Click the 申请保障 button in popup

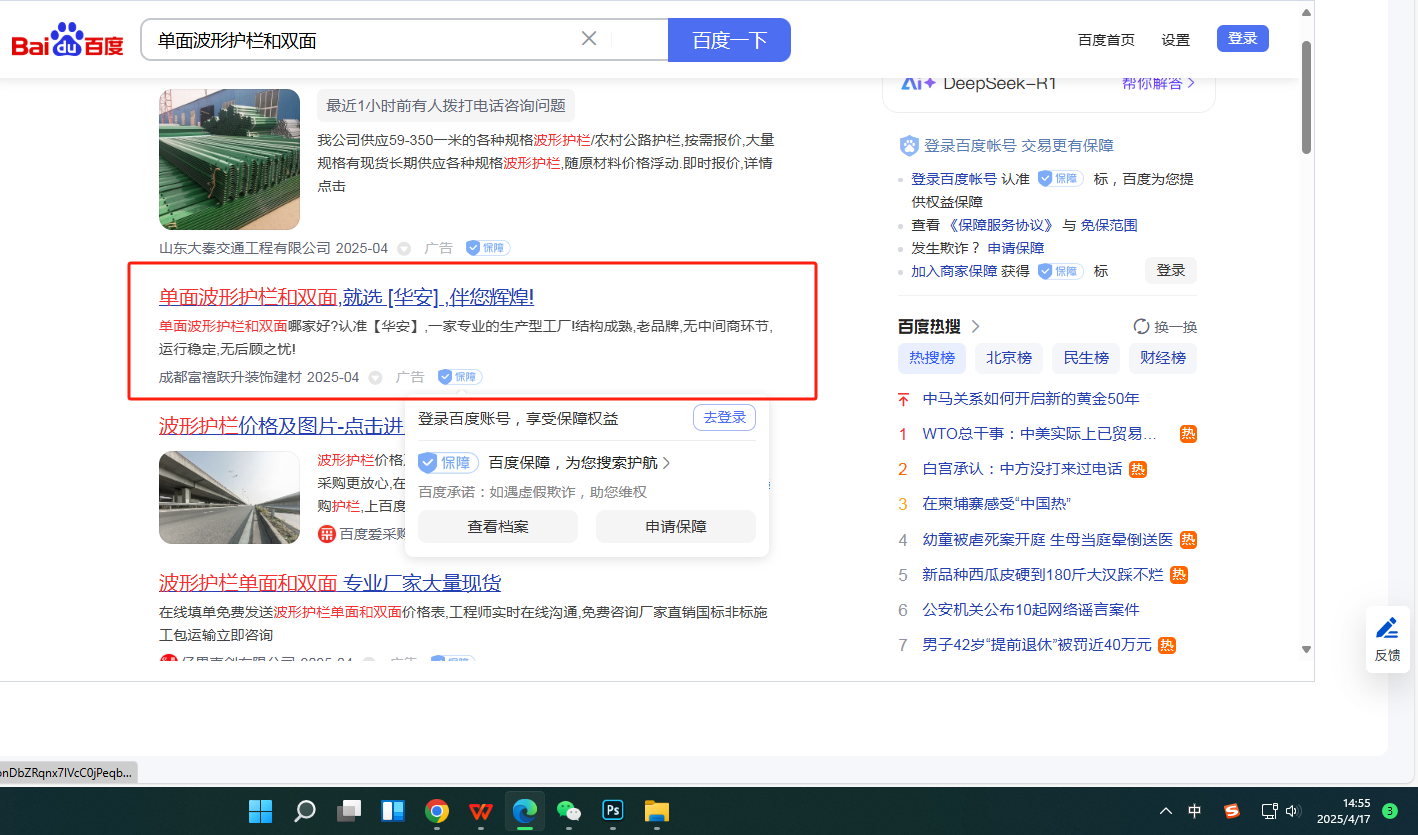676,527
